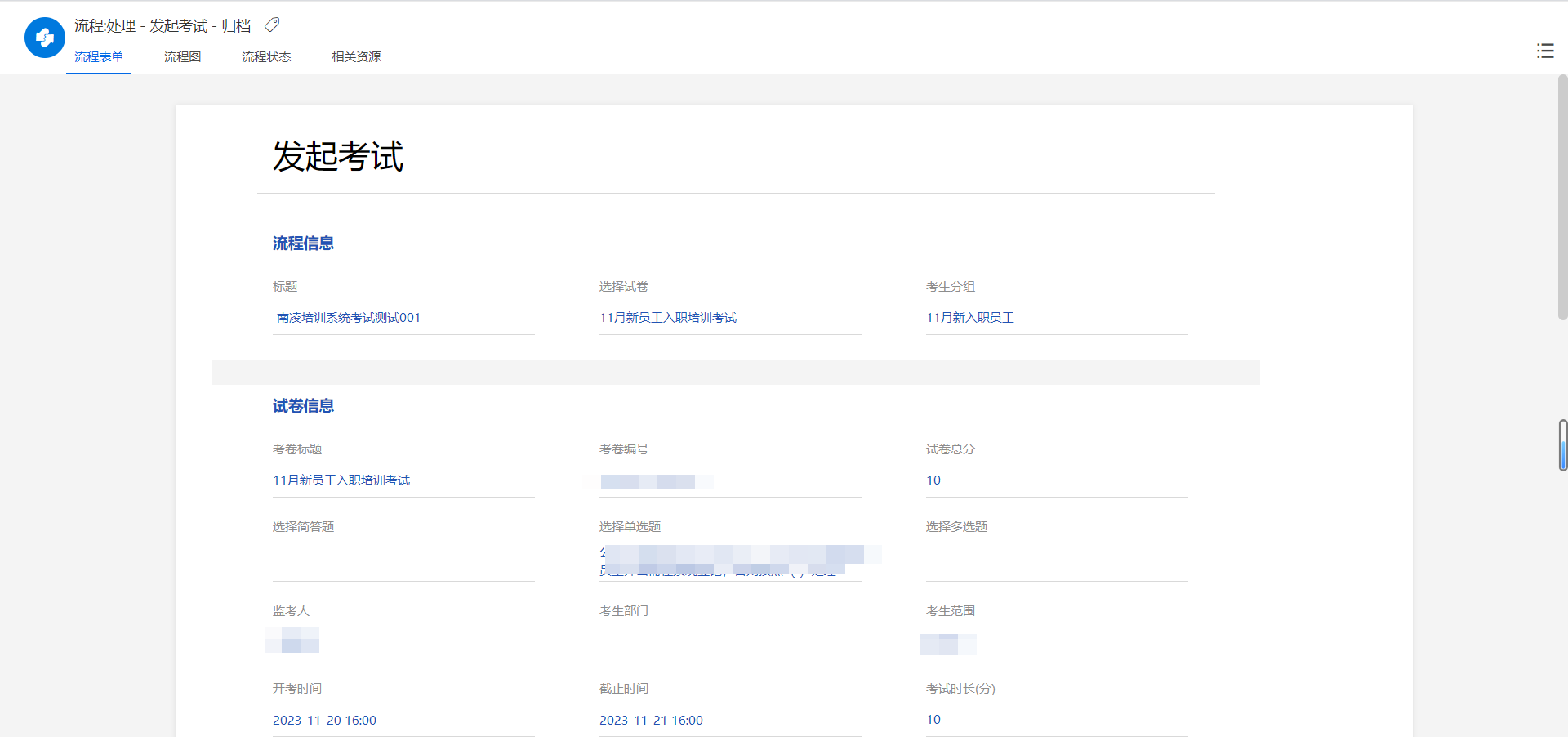Click the 开考时间 value 2023-11-20 16:00
The height and width of the screenshot is (737, 1568).
point(324,720)
